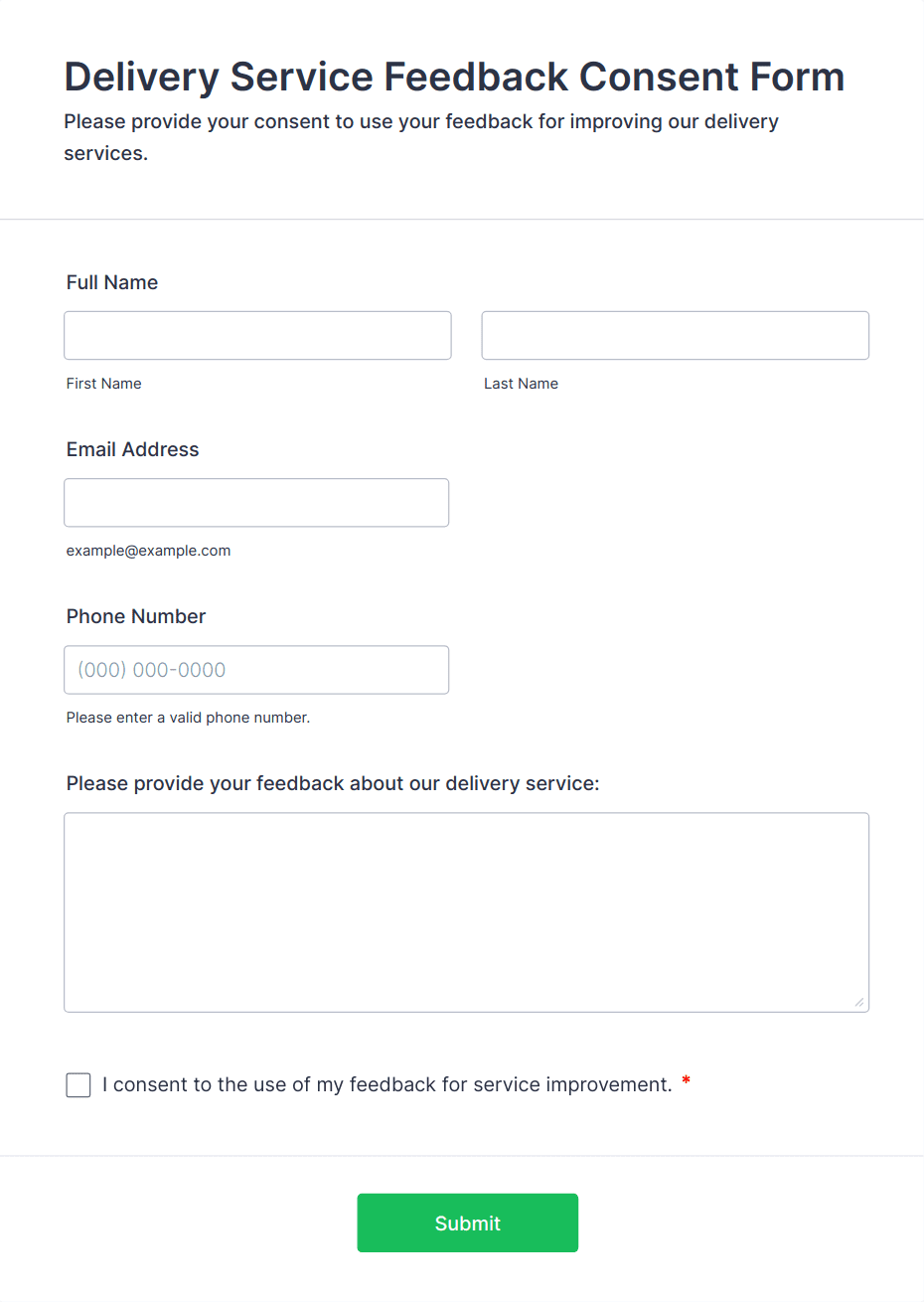Focus the Email Address text box
Viewport: 924px width, 1302px height.
[256, 503]
